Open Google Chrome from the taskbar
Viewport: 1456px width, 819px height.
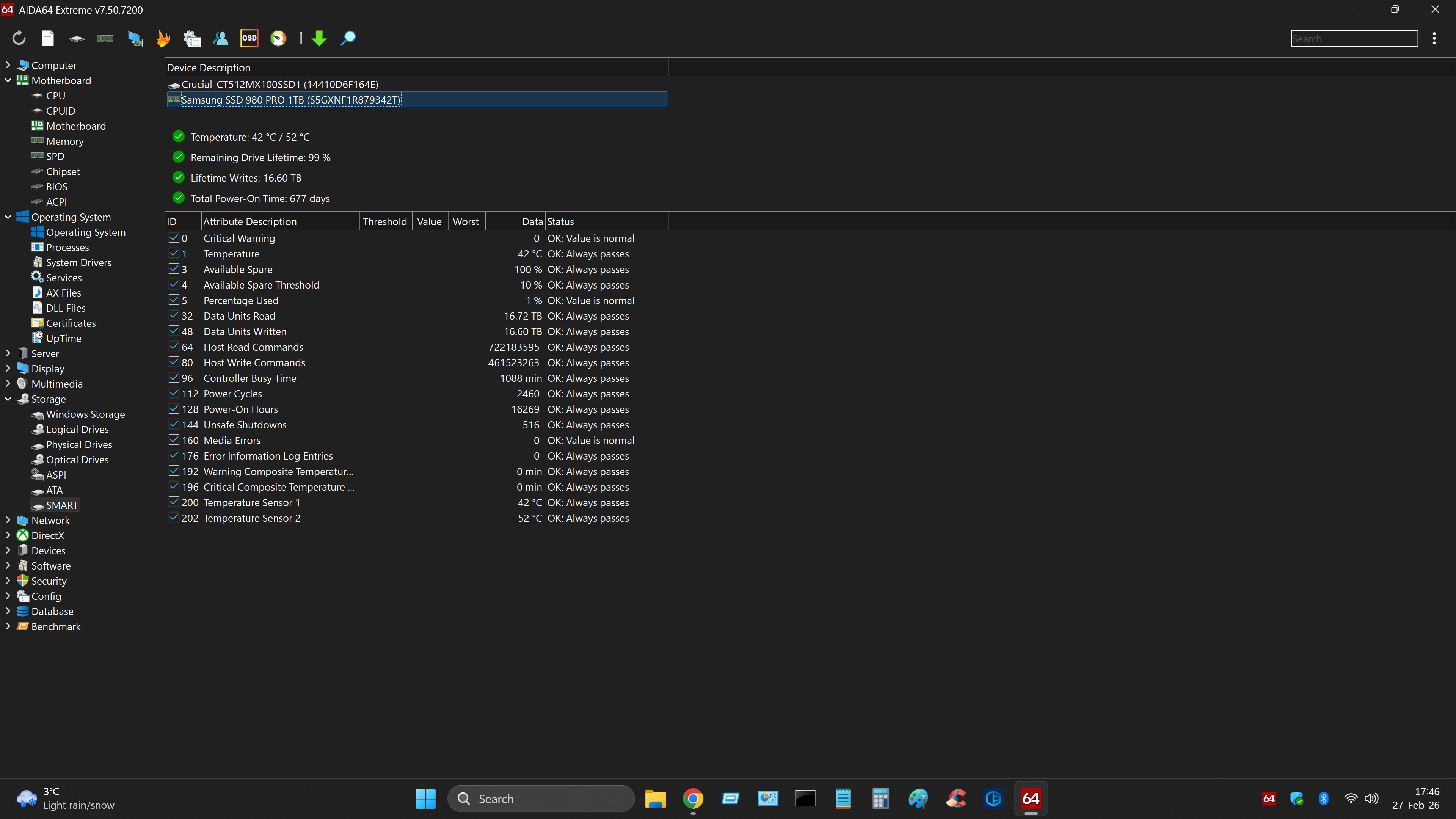[x=693, y=799]
